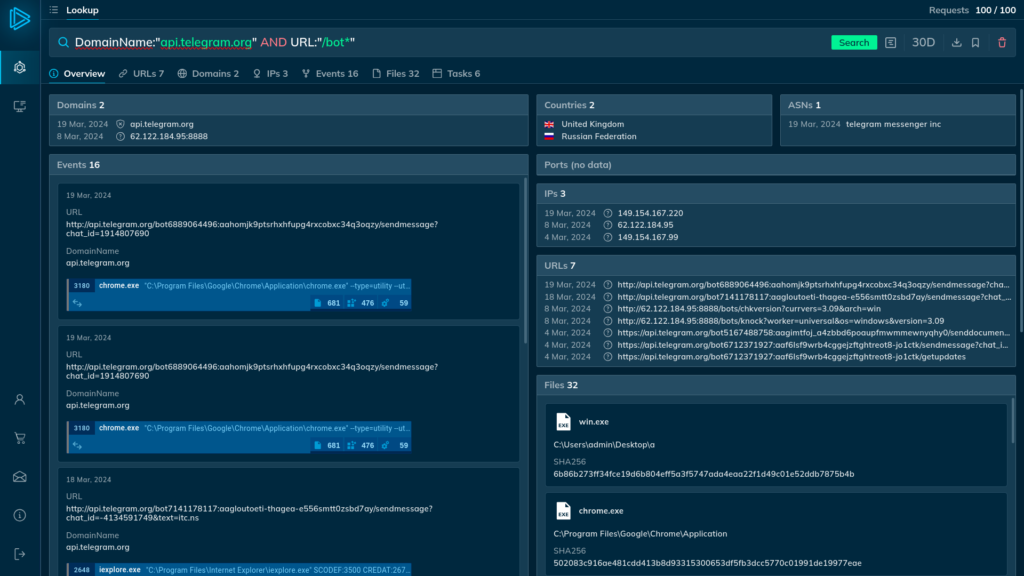Click the ANY.RUN logo icon
Image resolution: width=1024 pixels, height=576 pixels.
tap(20, 17)
